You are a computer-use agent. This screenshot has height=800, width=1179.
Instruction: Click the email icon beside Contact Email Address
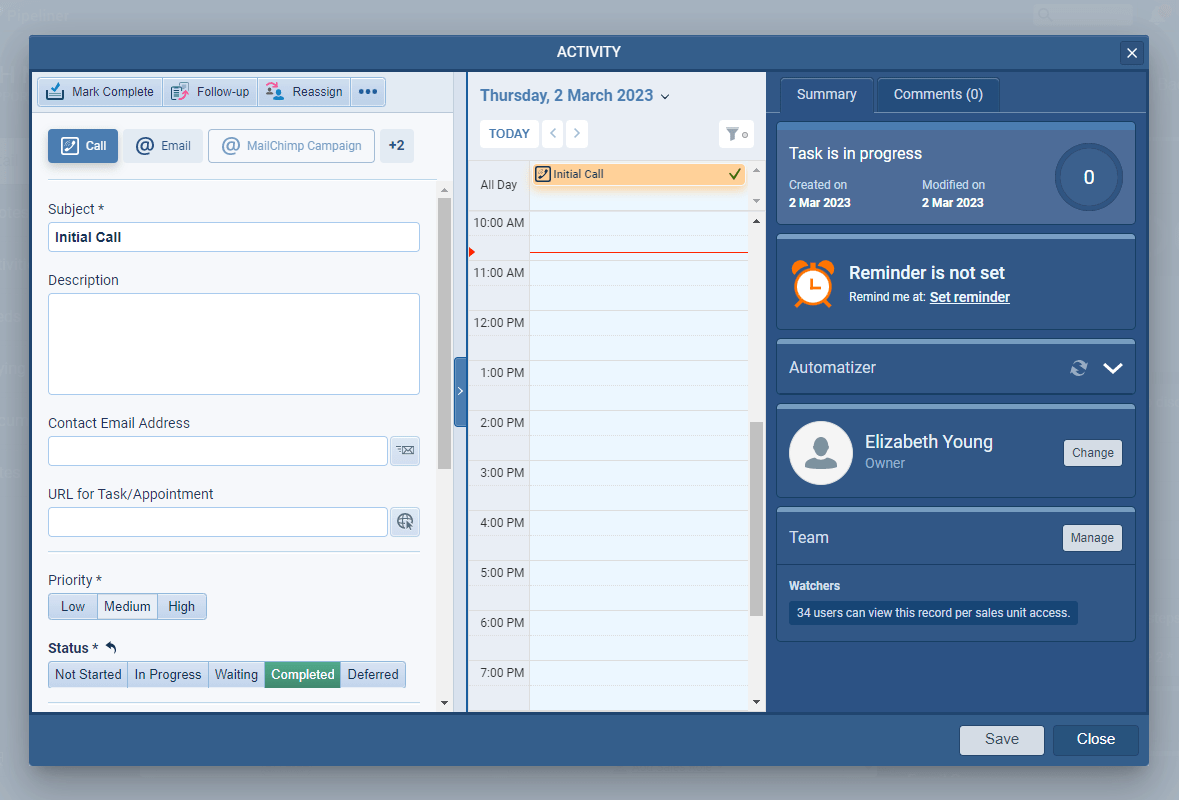coord(405,451)
